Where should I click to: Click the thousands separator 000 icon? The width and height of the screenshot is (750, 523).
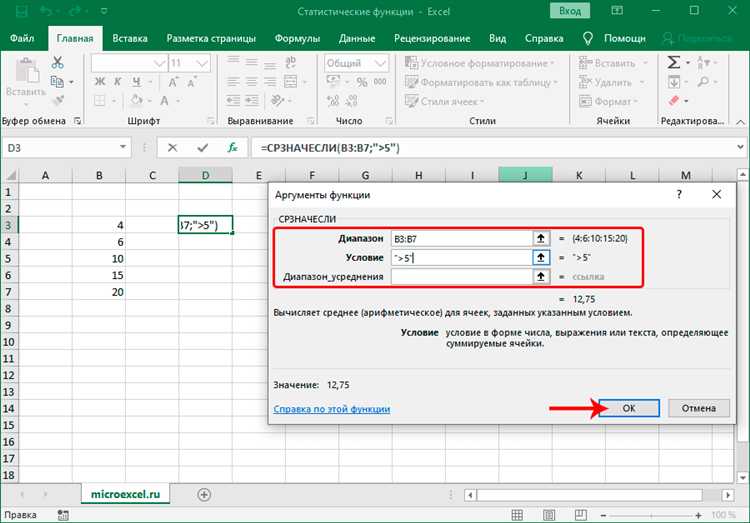tap(380, 82)
